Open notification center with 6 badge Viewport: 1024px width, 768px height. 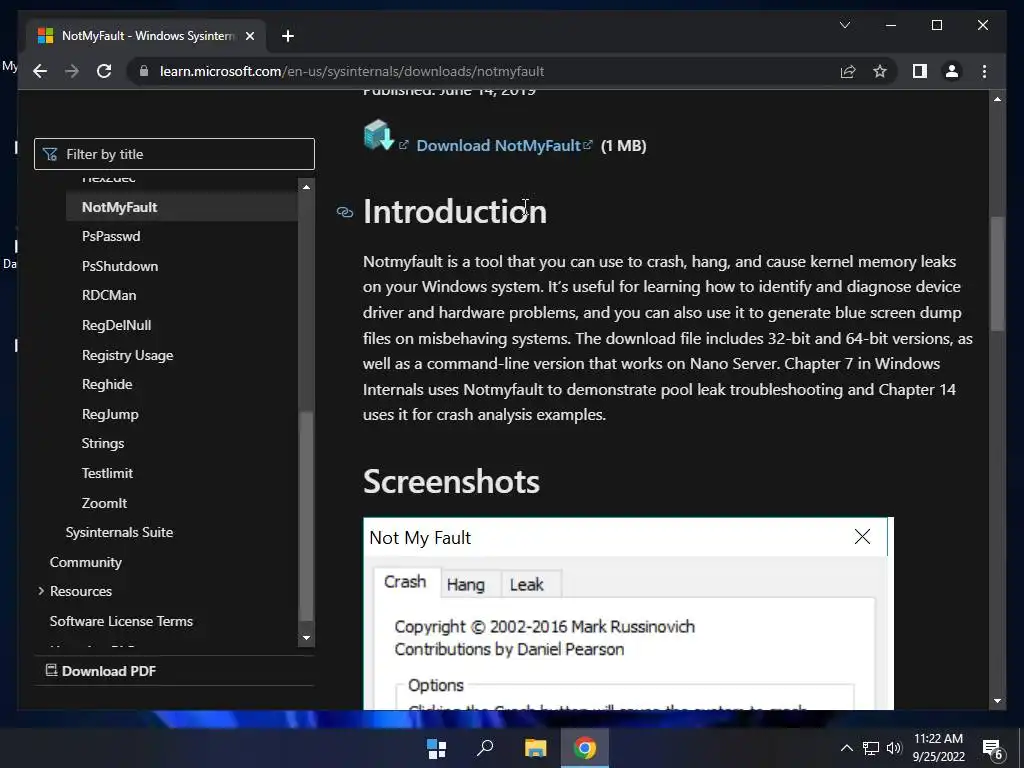pyautogui.click(x=993, y=749)
